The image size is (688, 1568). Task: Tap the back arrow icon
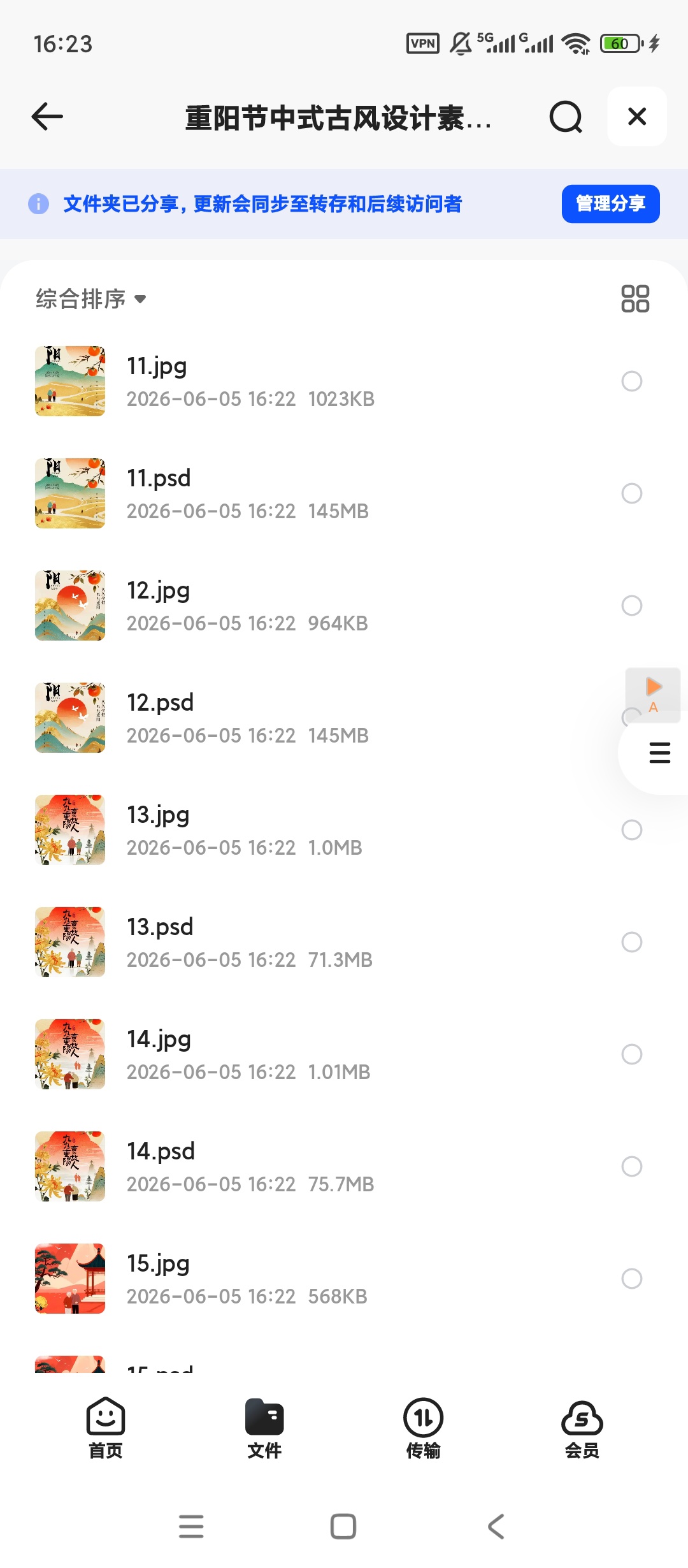(x=47, y=117)
